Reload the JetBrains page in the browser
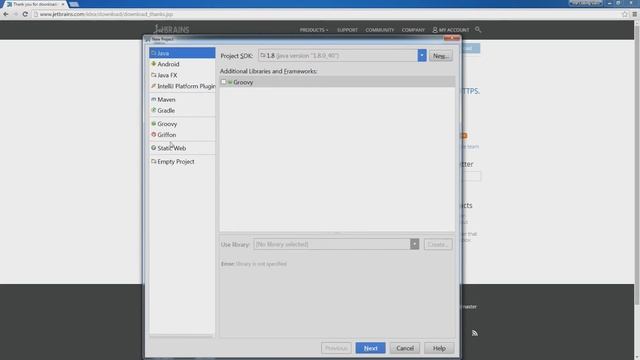 [25, 14]
